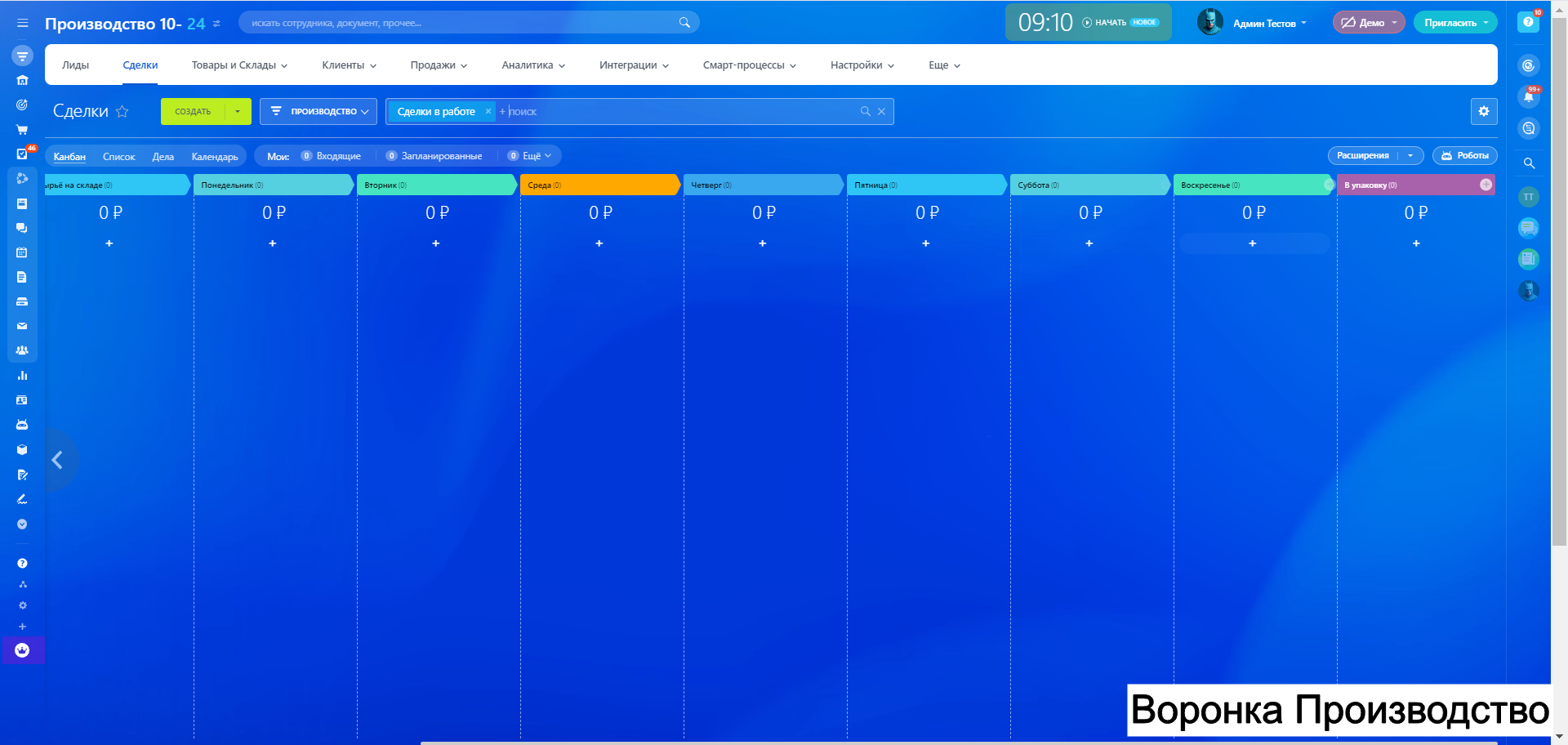This screenshot has height=745, width=1568.
Task: Open the Пригласить dropdown
Action: click(x=1455, y=23)
